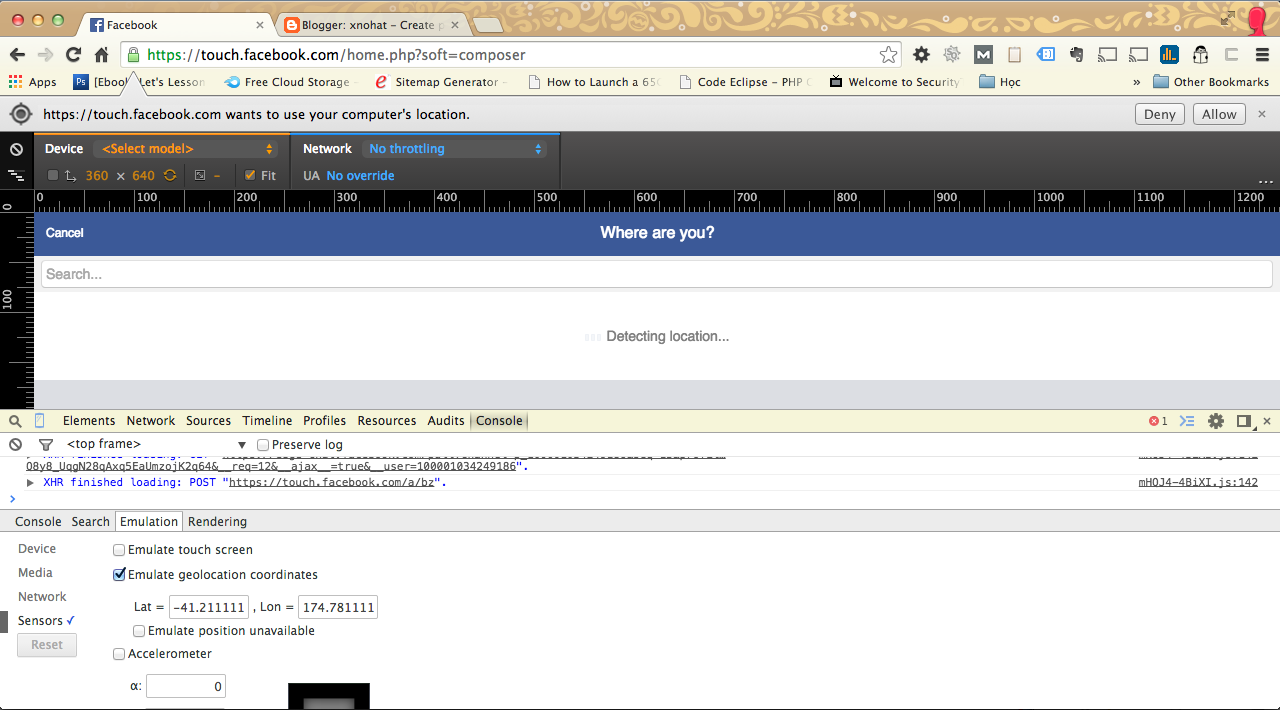Swap device dimensions with rotate icon
This screenshot has height=710, width=1280.
pyautogui.click(x=170, y=175)
